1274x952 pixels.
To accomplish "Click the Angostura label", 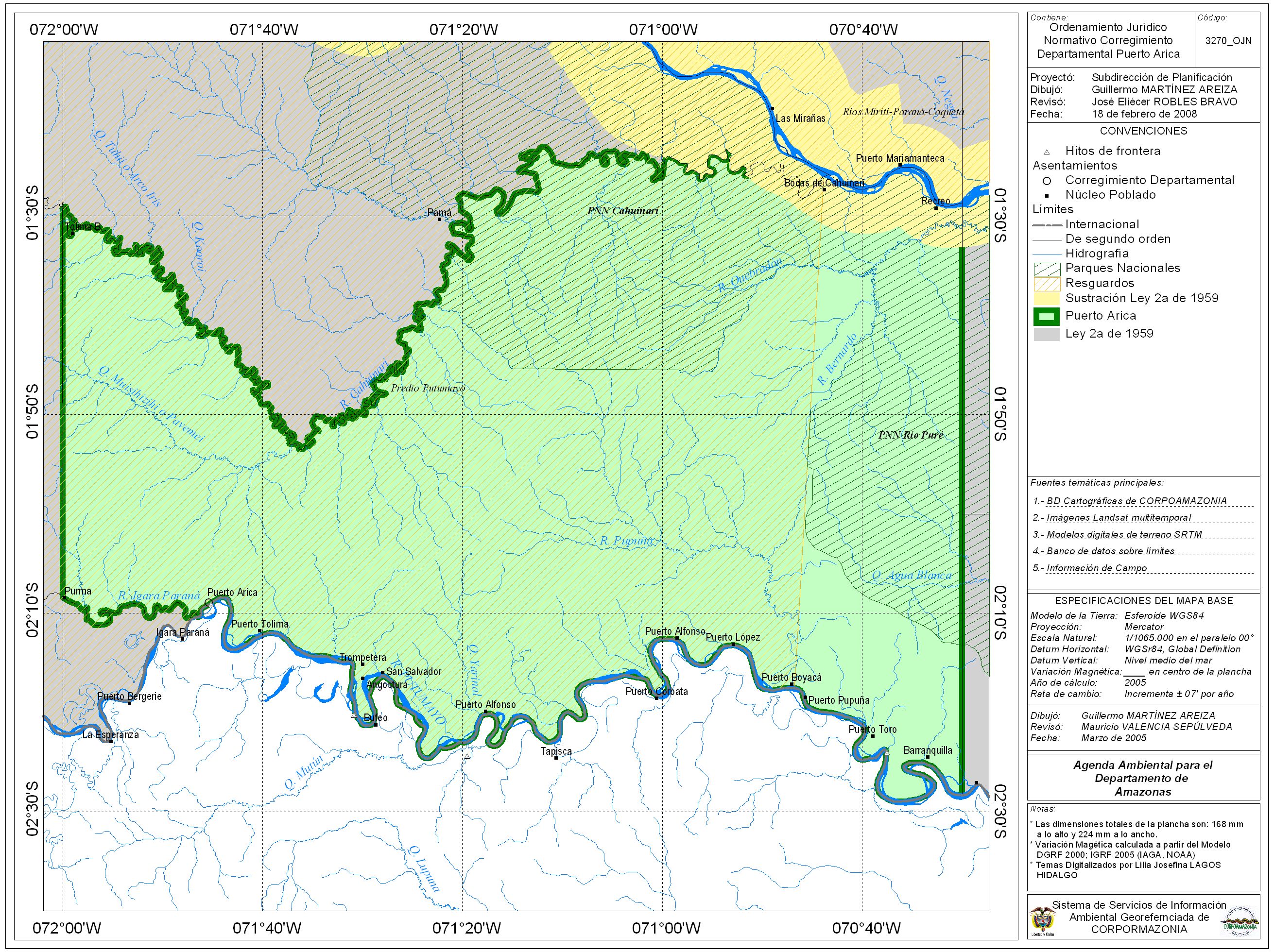I will coord(387,685).
